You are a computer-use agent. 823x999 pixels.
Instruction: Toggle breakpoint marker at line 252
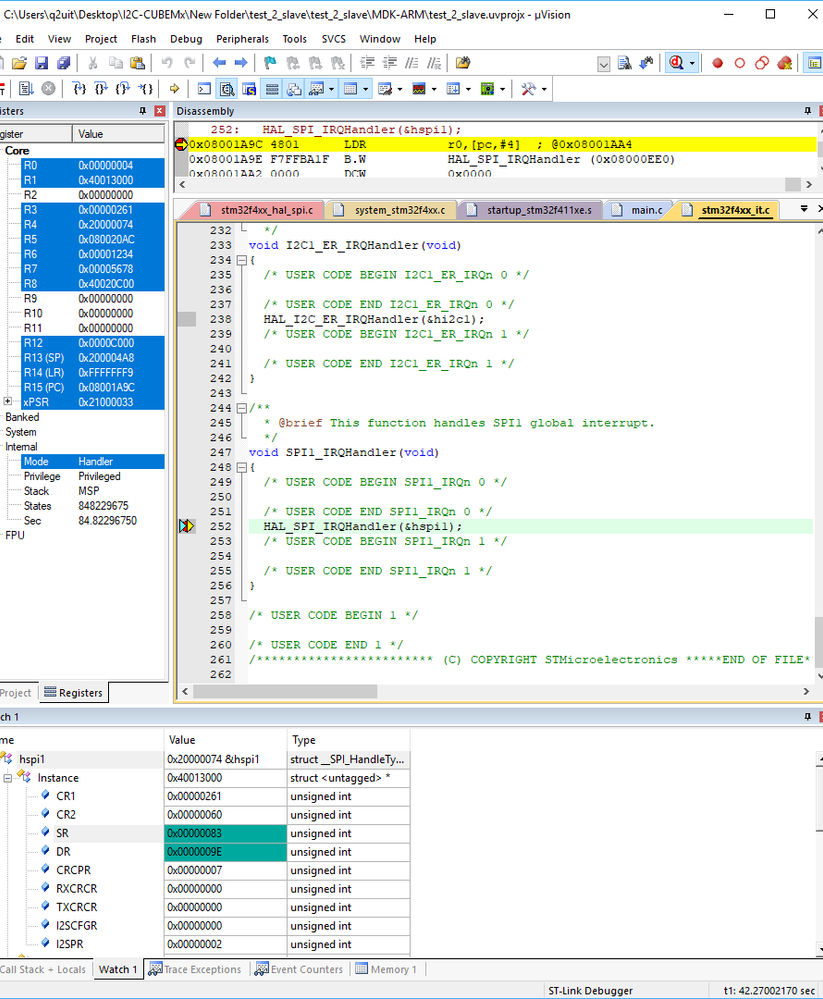[x=186, y=526]
